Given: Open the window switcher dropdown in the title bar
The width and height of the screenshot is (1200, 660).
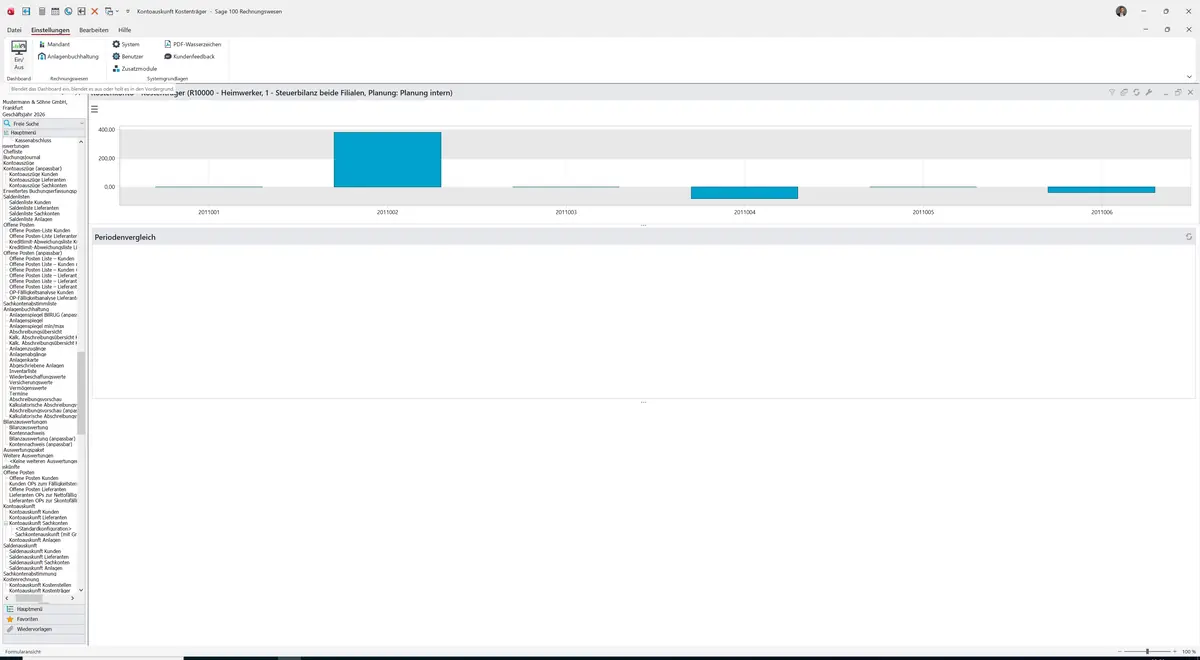Looking at the screenshot, I should click(x=110, y=11).
